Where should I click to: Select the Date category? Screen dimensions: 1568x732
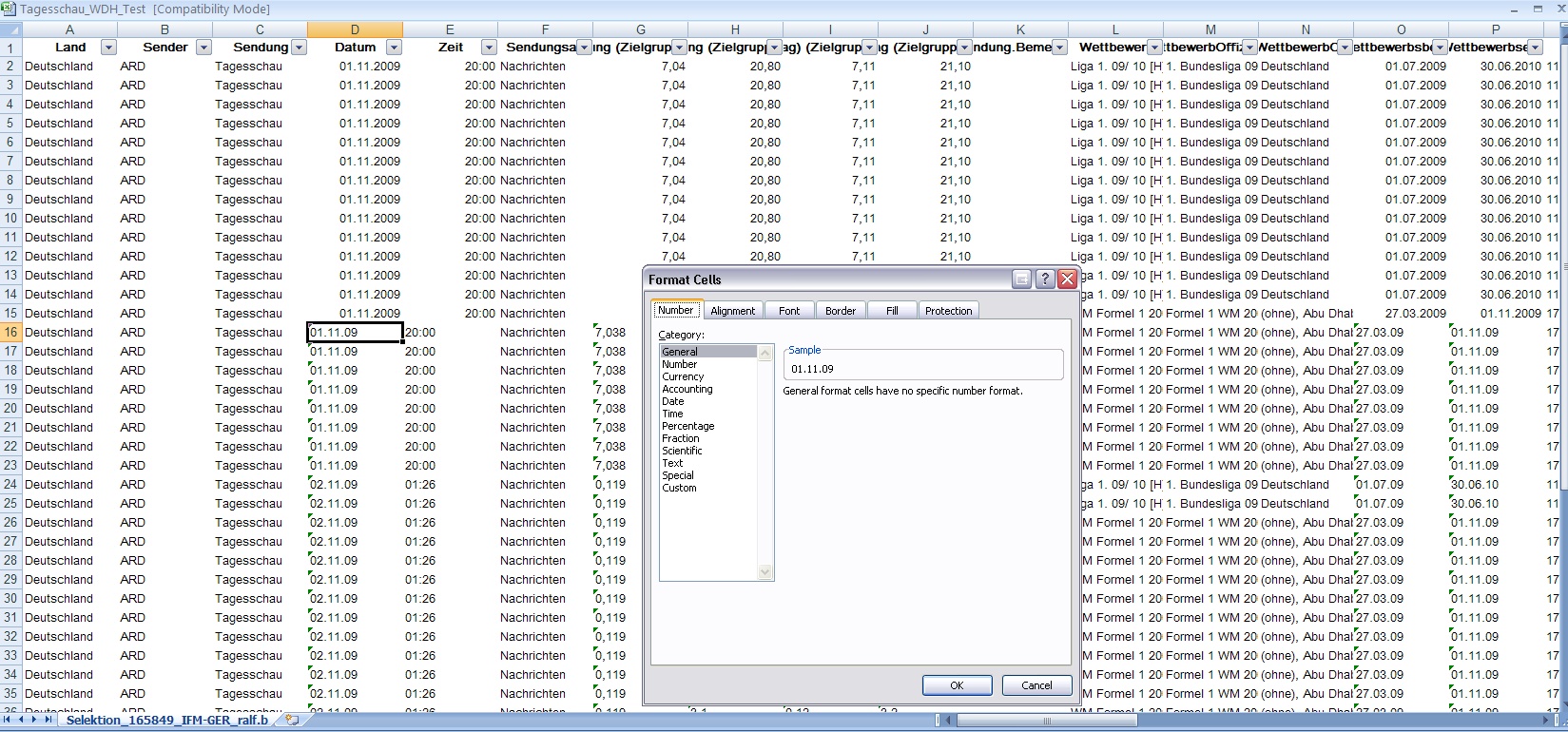(708, 401)
